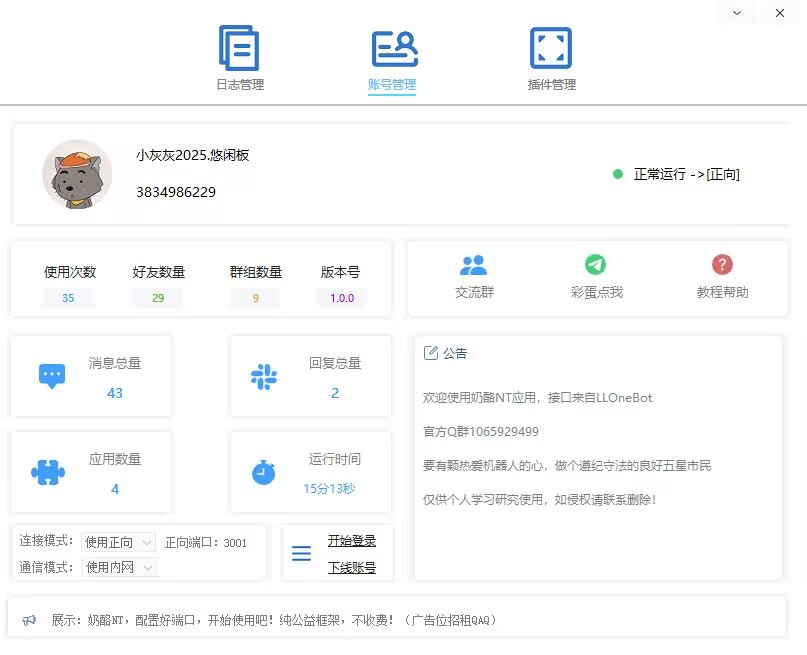This screenshot has height=655, width=807.
Task: Click the 开始登录 login link
Action: [x=350, y=540]
